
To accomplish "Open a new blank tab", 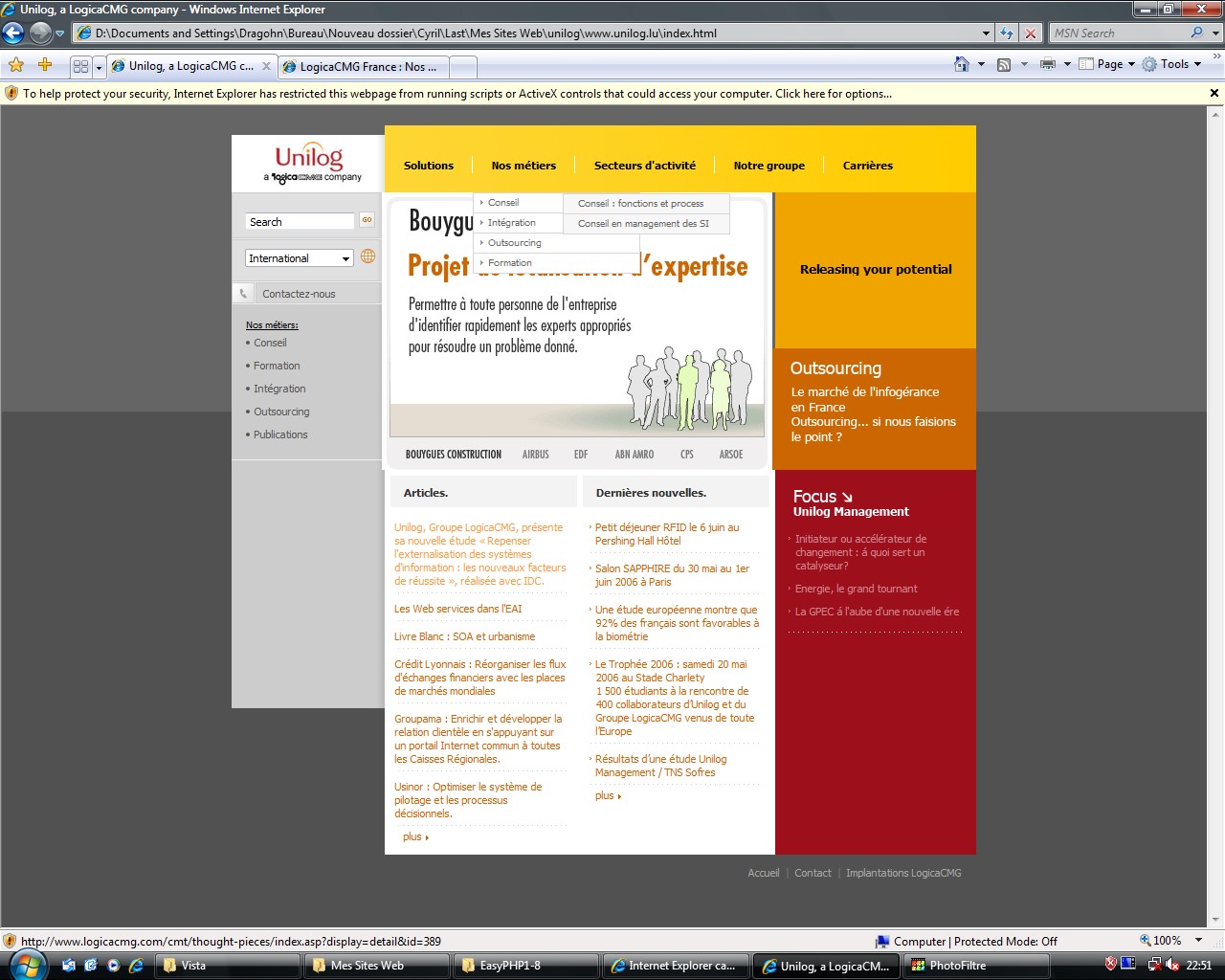I will 463,67.
